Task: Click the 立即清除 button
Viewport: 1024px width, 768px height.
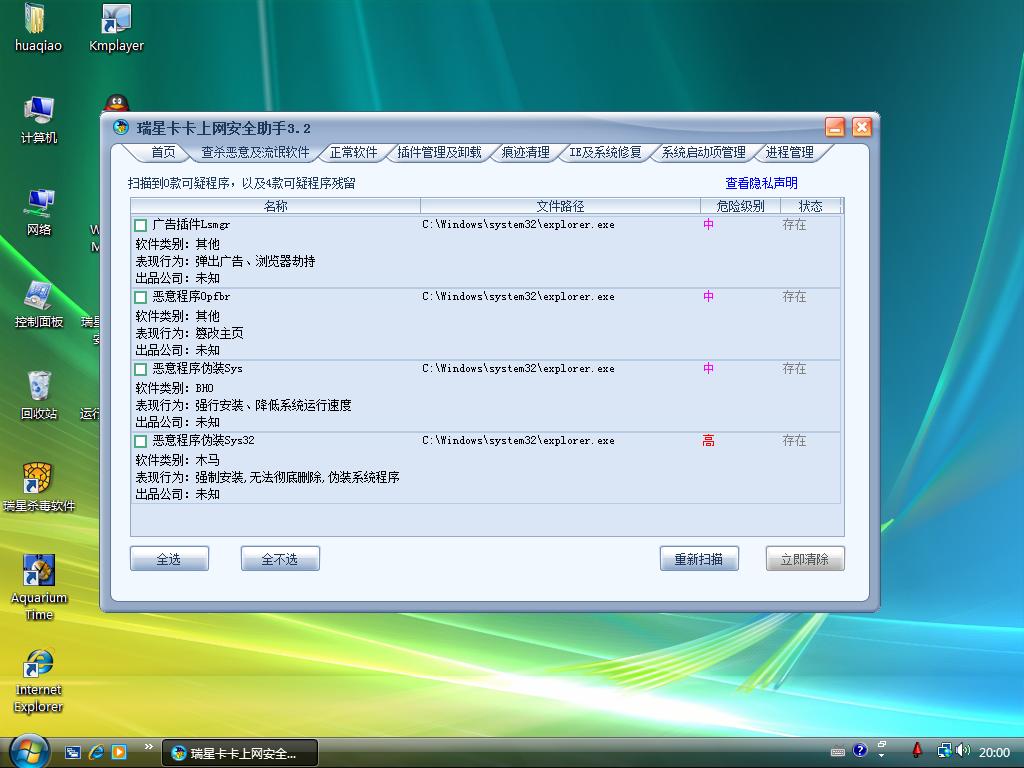Action: [805, 559]
